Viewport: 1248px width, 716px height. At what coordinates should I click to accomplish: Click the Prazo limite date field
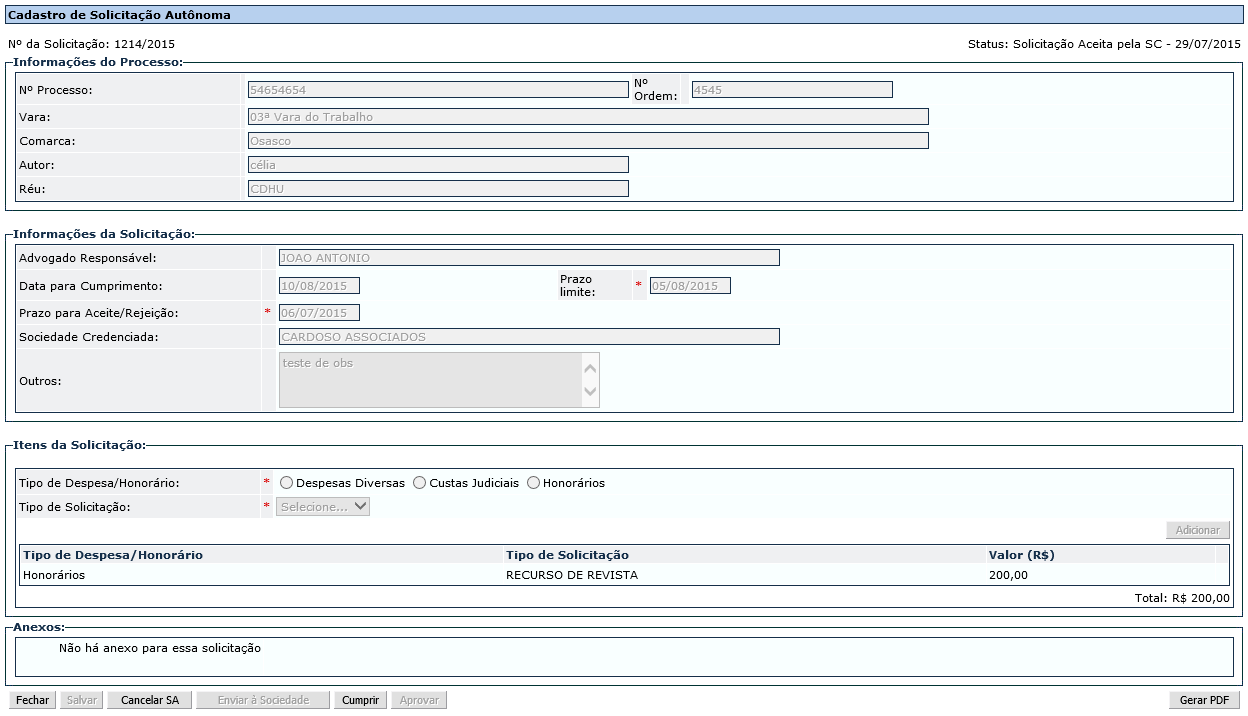click(x=690, y=286)
